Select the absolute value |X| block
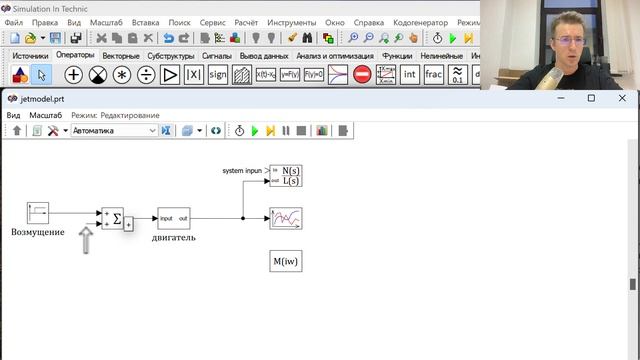 click(194, 75)
